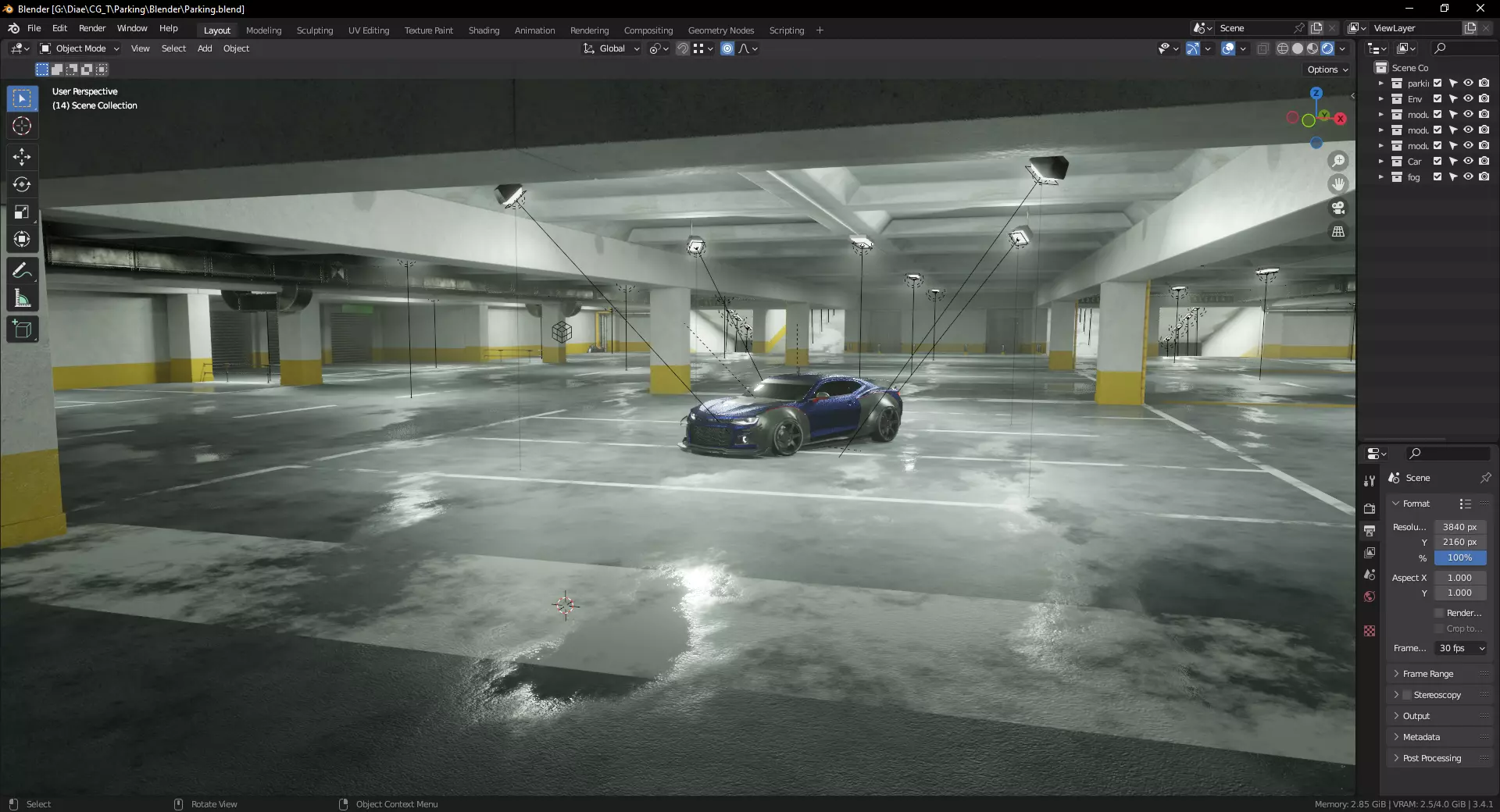Viewport: 1500px width, 812px height.
Task: Disable selection for the Env collection
Action: click(1453, 99)
